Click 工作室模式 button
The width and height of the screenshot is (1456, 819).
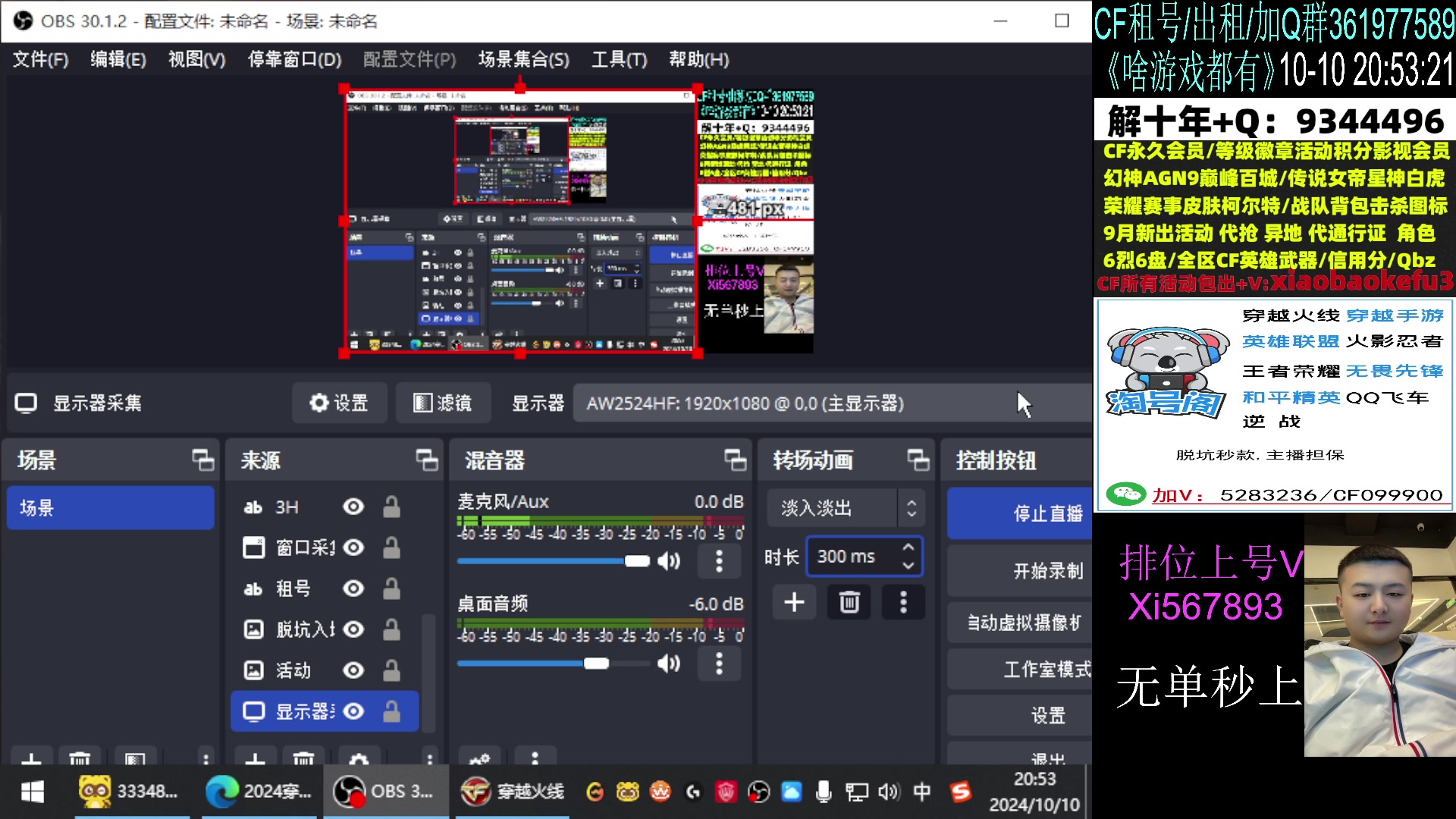click(x=1019, y=670)
